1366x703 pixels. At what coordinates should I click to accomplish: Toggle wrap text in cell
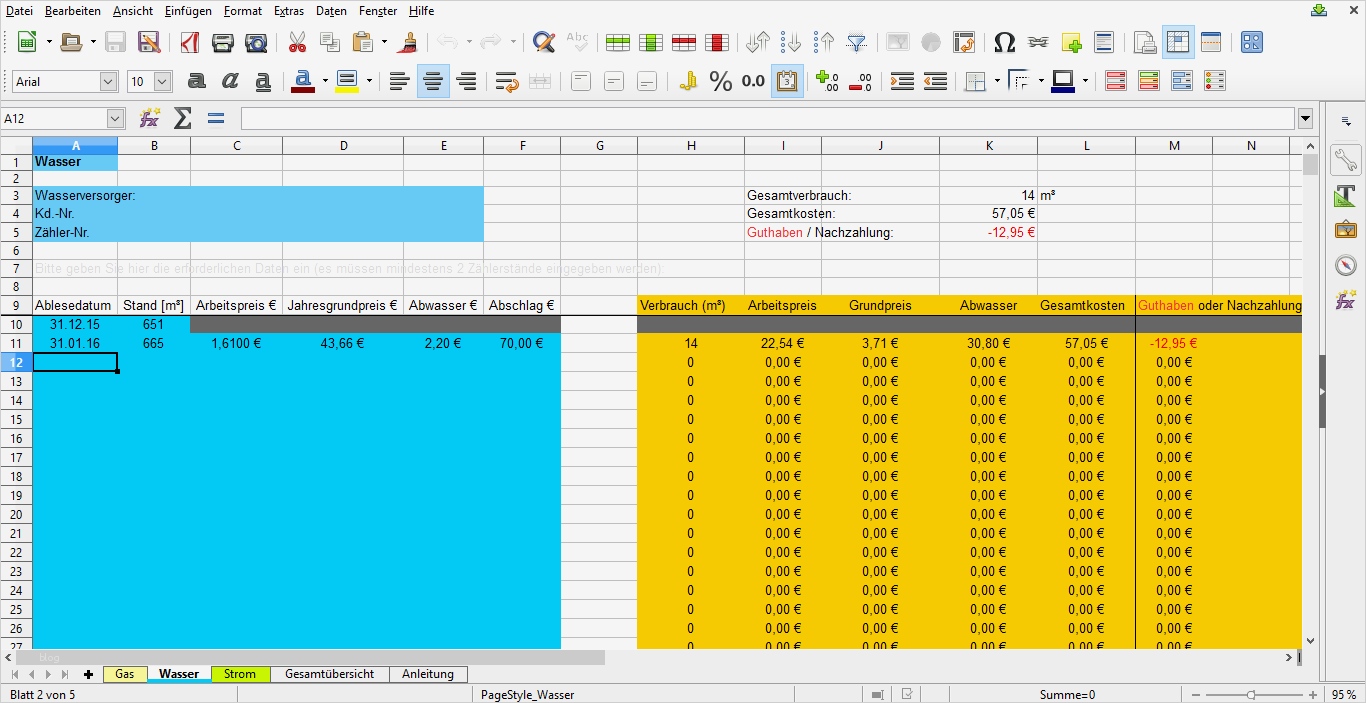507,81
